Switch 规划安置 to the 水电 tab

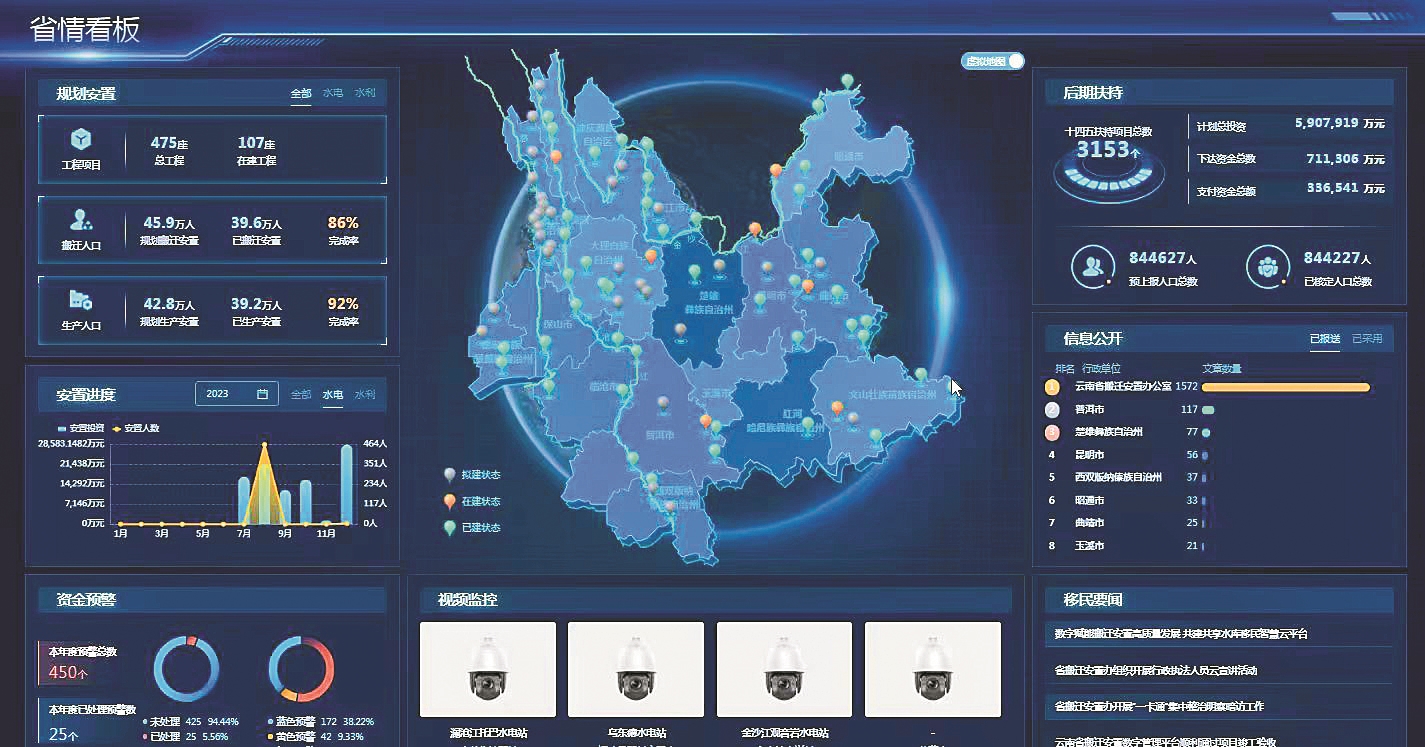click(x=333, y=93)
